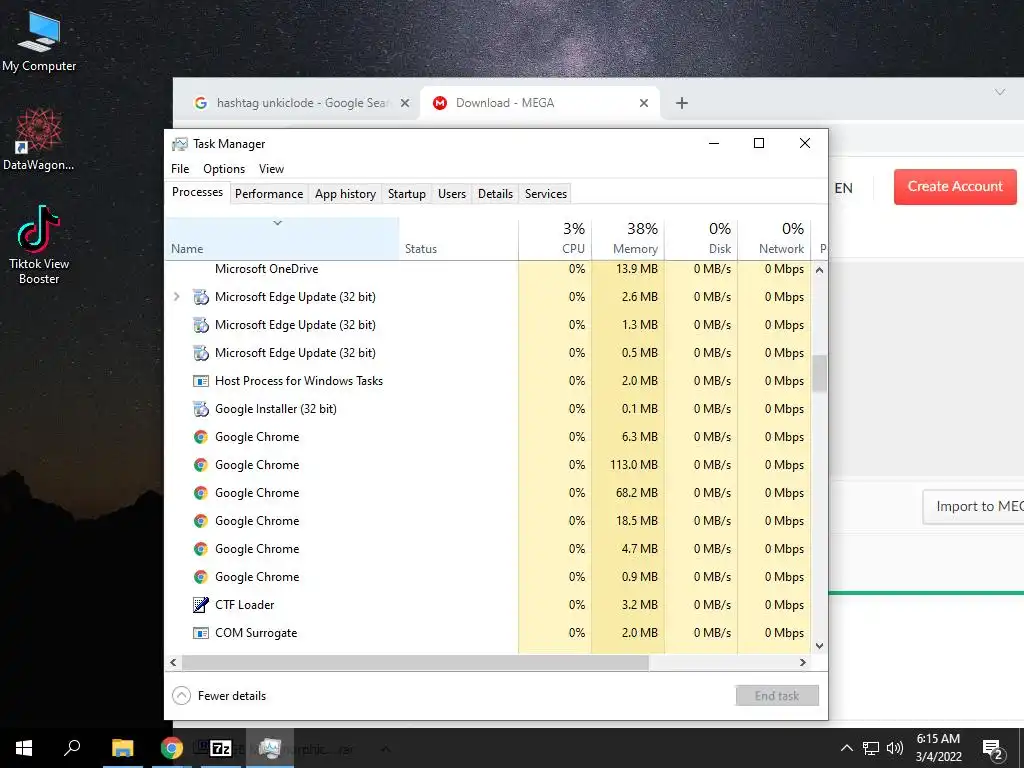This screenshot has height=768, width=1024.
Task: Click the scroll up arrow of process list
Action: click(x=820, y=270)
